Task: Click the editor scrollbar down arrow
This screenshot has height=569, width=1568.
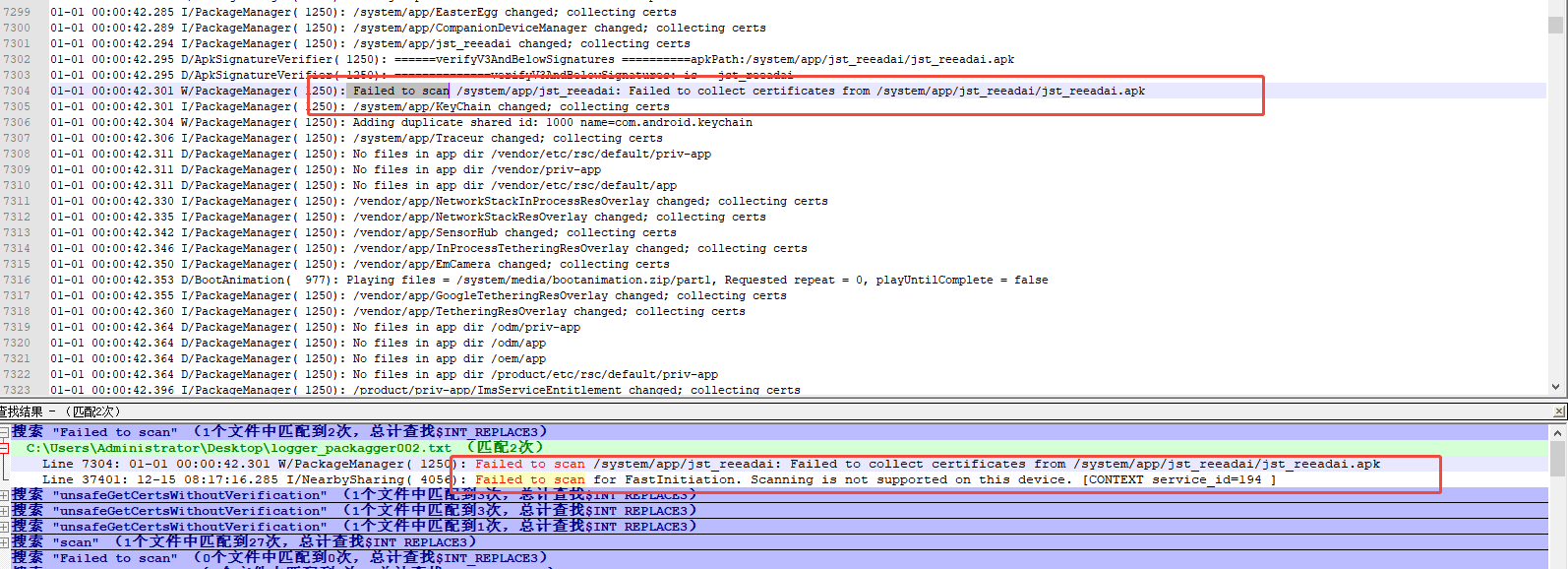Action: 1555,388
